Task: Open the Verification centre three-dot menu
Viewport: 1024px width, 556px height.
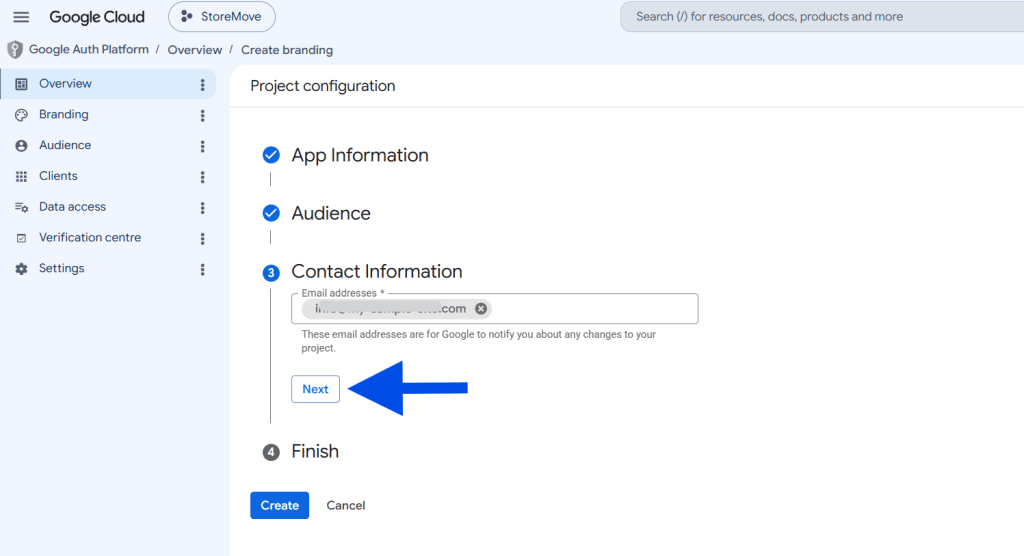Action: (x=202, y=238)
